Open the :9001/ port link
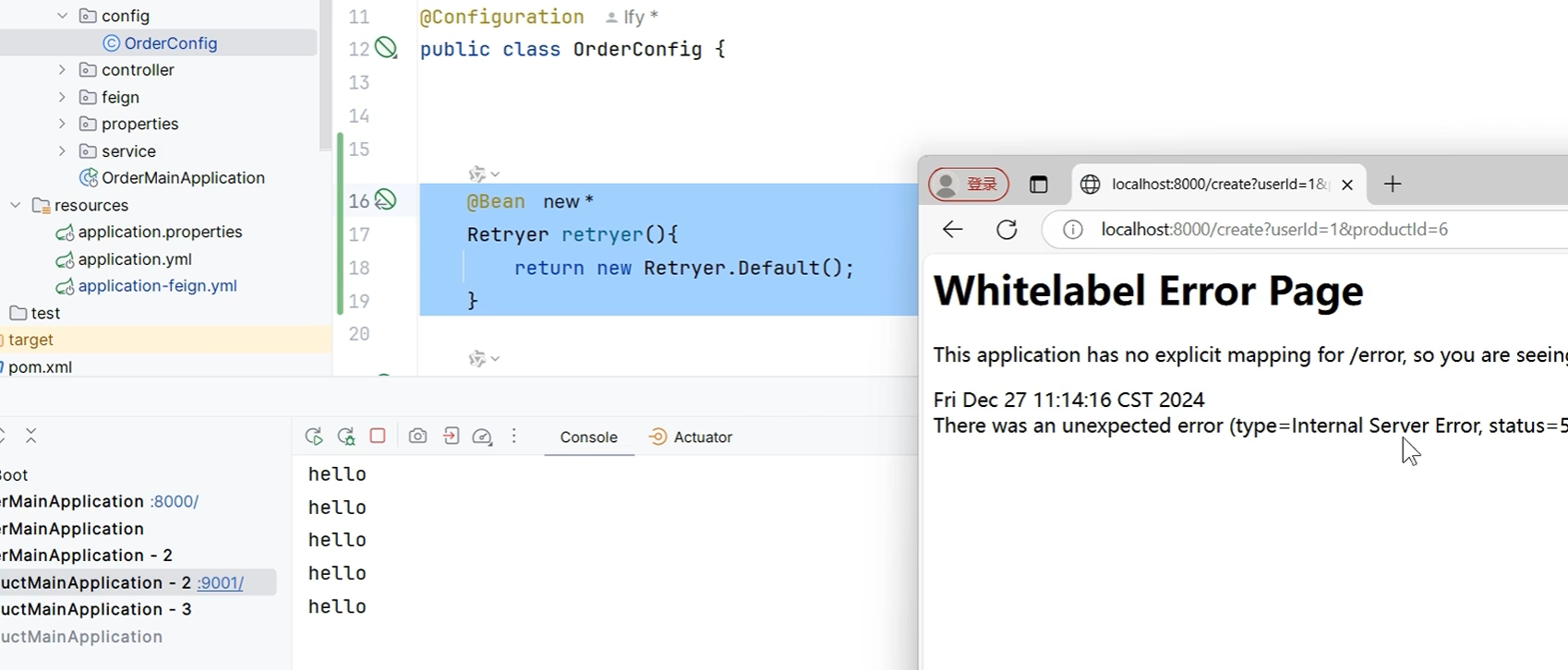The image size is (1568, 670). pos(221,583)
